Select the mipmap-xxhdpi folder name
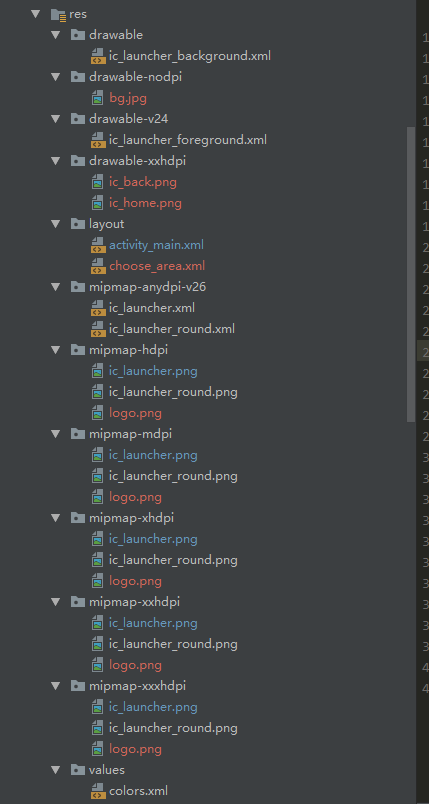The width and height of the screenshot is (429, 804). click(x=134, y=602)
